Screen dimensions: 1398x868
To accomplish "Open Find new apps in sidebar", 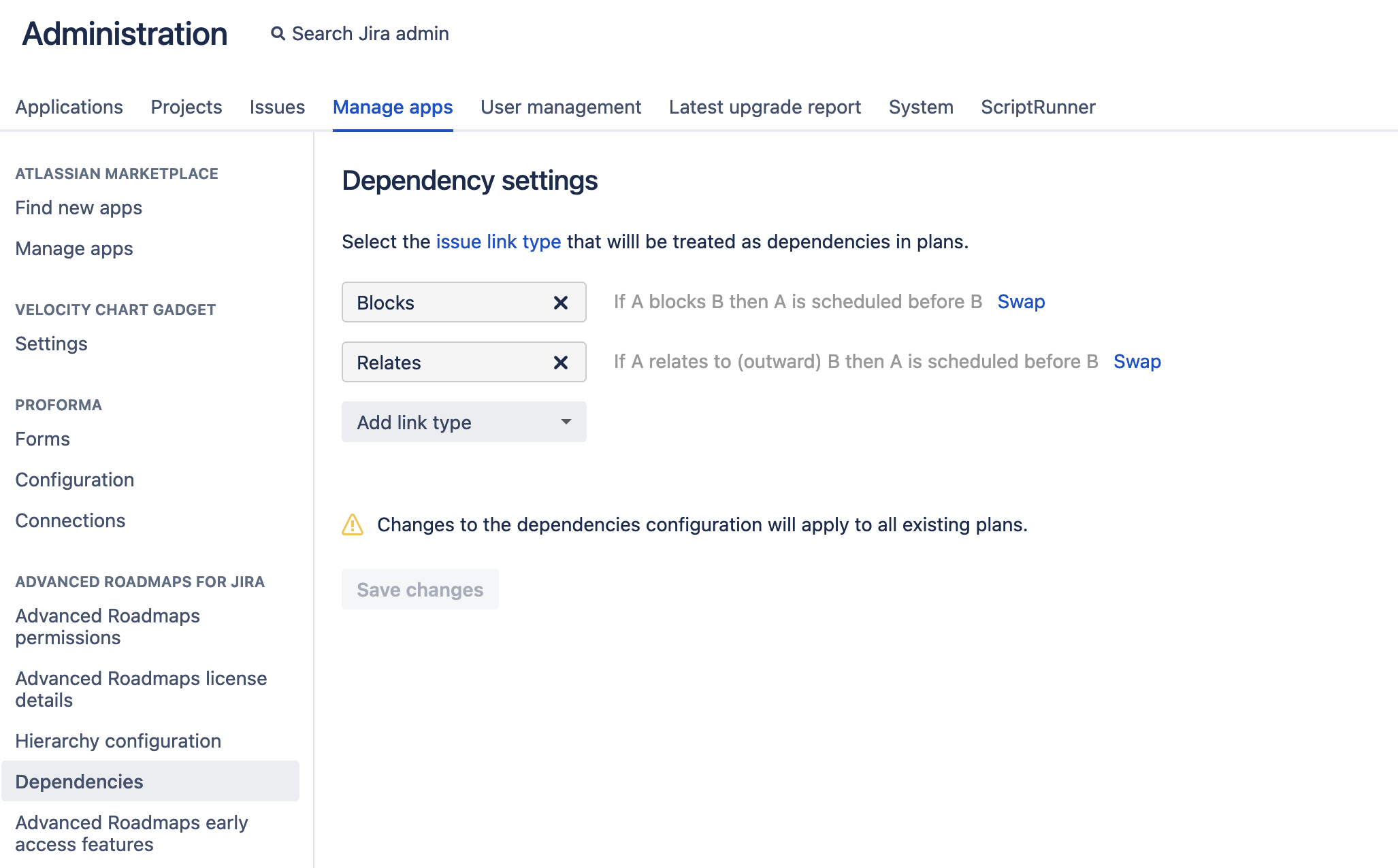I will [x=78, y=207].
